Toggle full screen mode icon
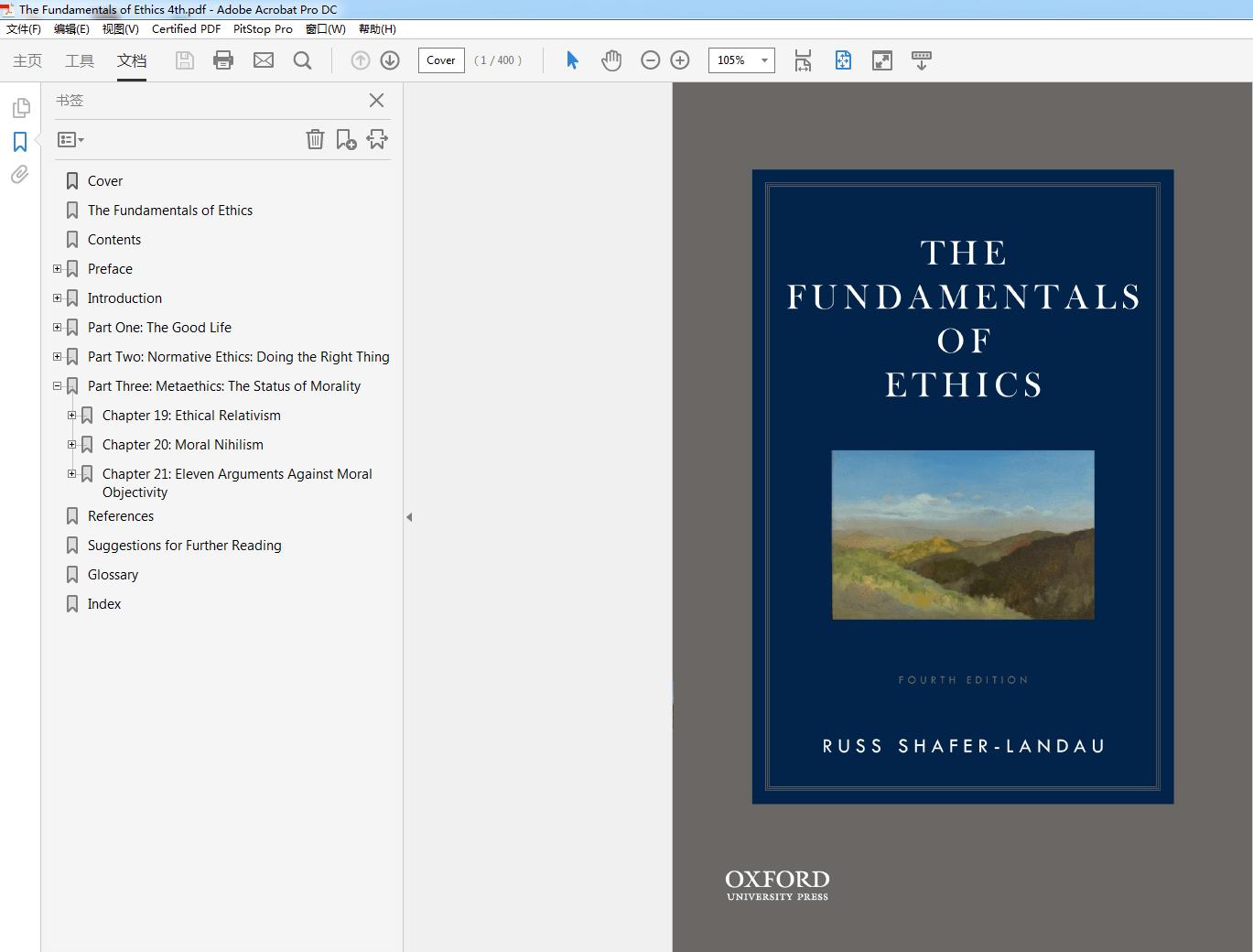1253x952 pixels. click(x=881, y=60)
